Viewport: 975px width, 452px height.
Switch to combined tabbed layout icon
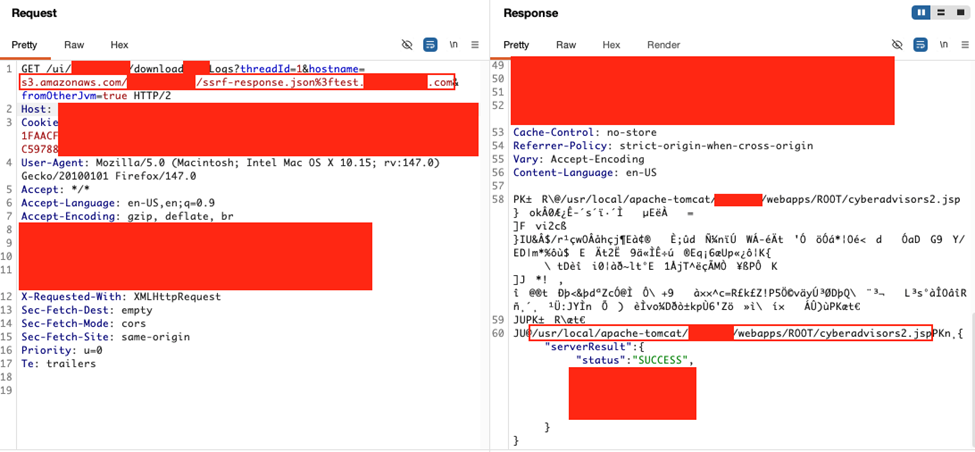pyautogui.click(x=960, y=13)
